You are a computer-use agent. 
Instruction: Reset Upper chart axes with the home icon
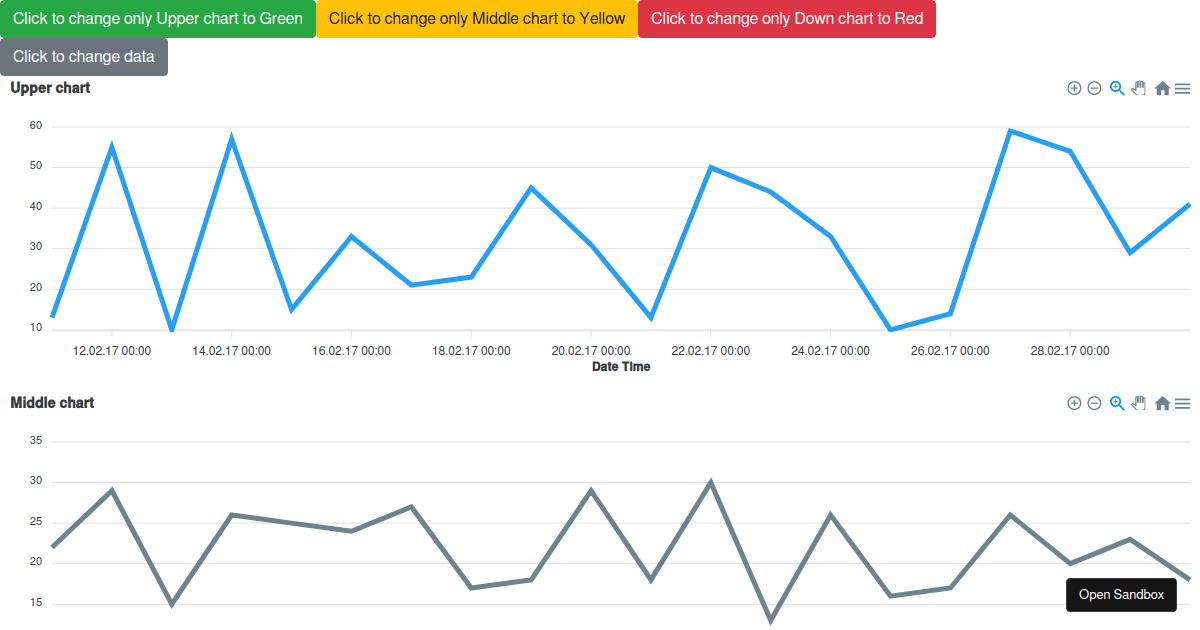(1162, 88)
